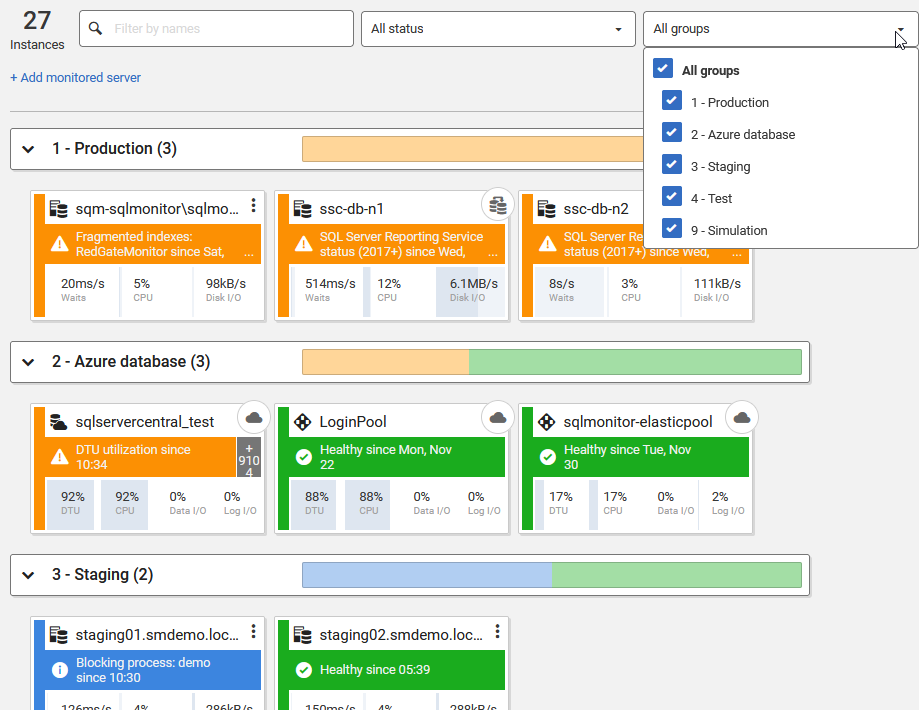Open the All status dropdown
Image resolution: width=919 pixels, height=710 pixels.
tap(498, 29)
